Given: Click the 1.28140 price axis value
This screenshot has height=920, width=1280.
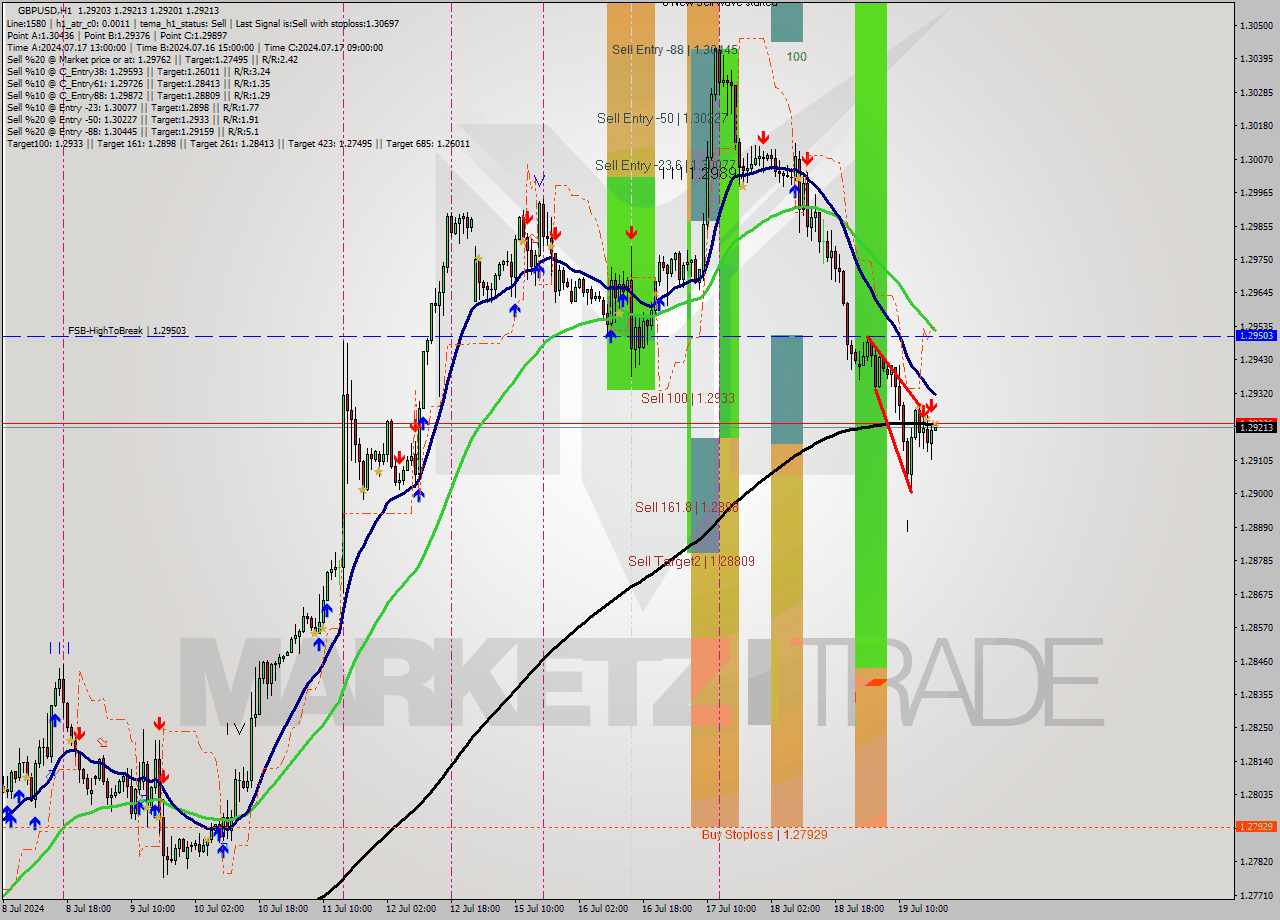Looking at the screenshot, I should pyautogui.click(x=1256, y=761).
